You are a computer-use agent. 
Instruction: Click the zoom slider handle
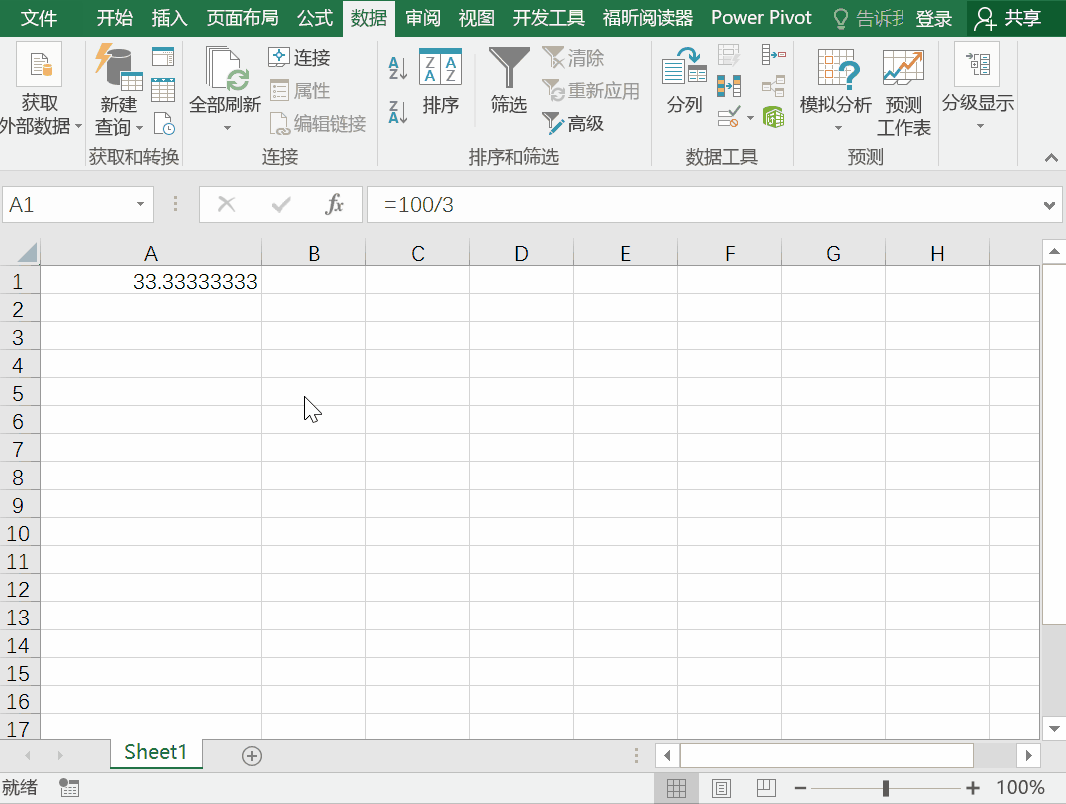(x=886, y=788)
